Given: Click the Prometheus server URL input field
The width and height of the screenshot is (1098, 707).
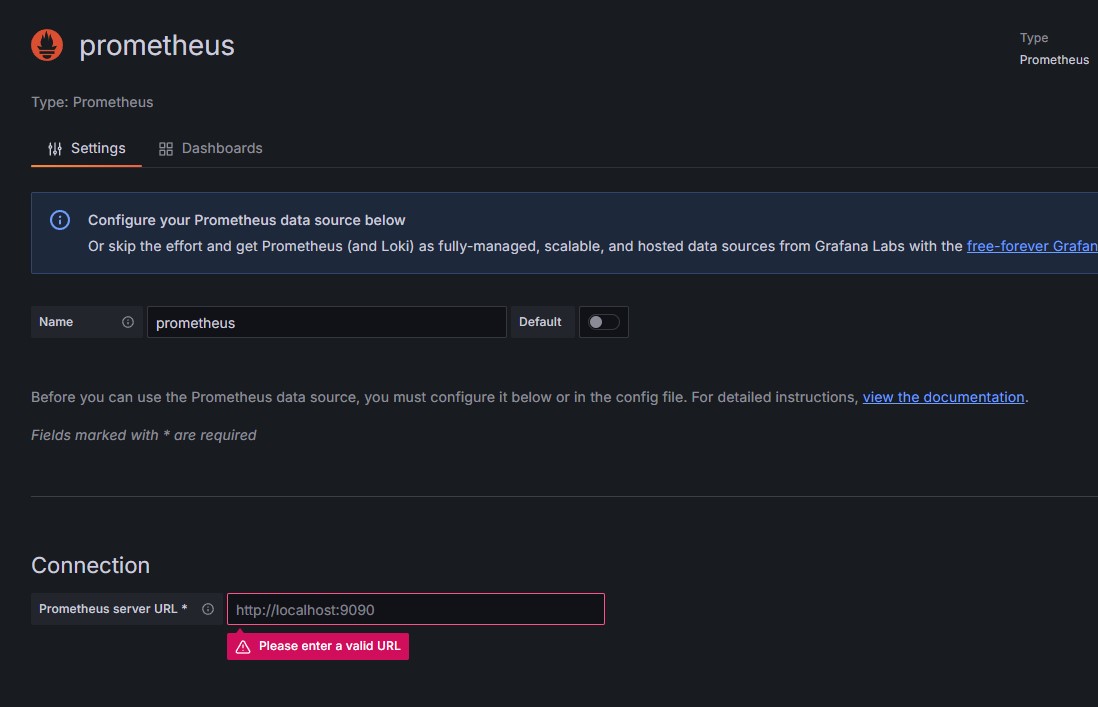Looking at the screenshot, I should (415, 608).
